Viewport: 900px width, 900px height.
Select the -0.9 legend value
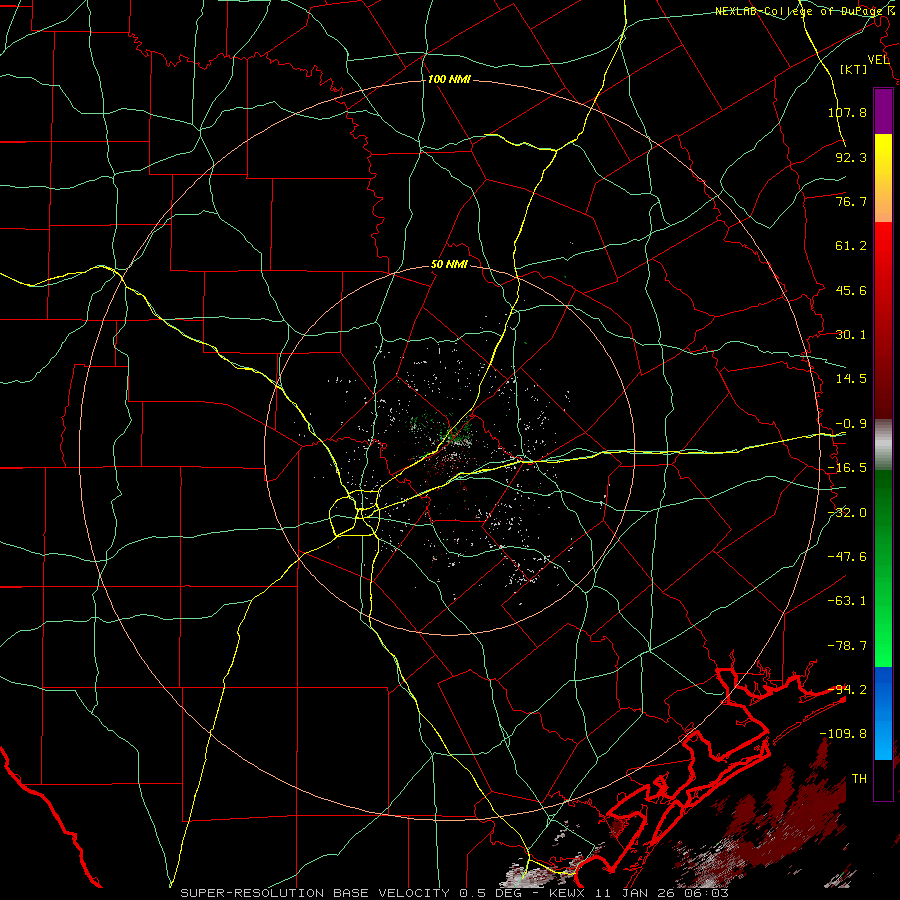(x=851, y=423)
